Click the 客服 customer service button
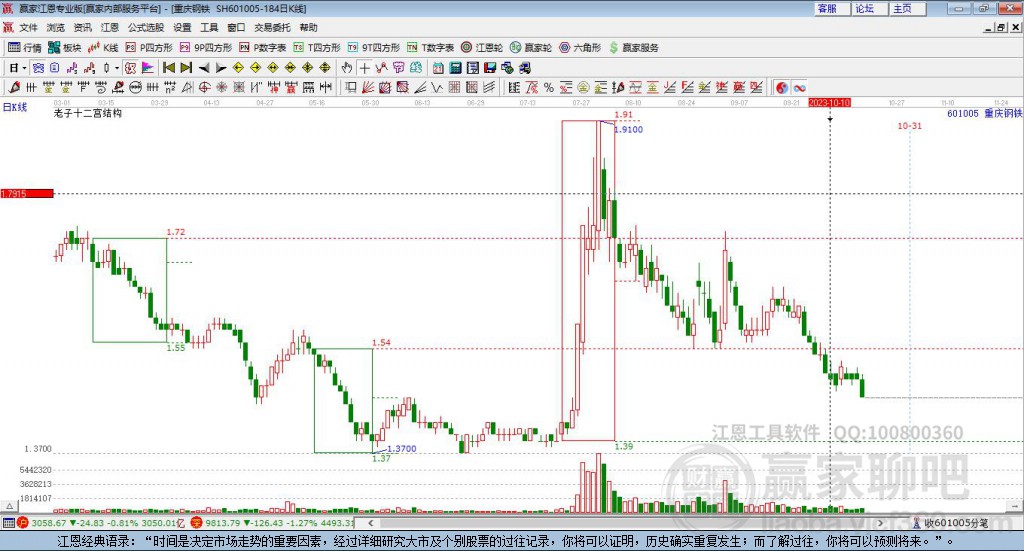The width and height of the screenshot is (1024, 551). [x=832, y=8]
